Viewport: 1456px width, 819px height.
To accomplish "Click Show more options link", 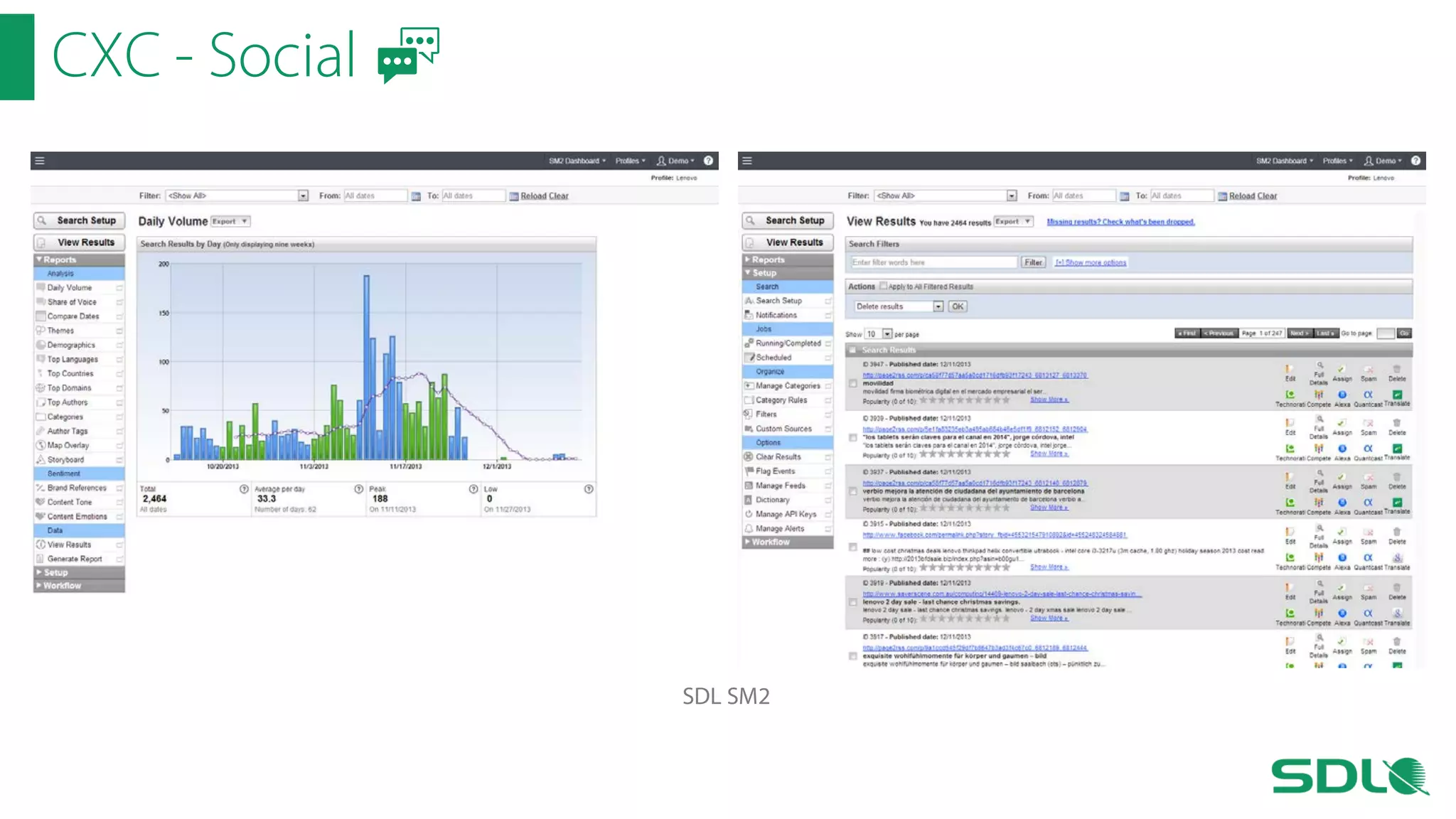I will click(x=1091, y=262).
